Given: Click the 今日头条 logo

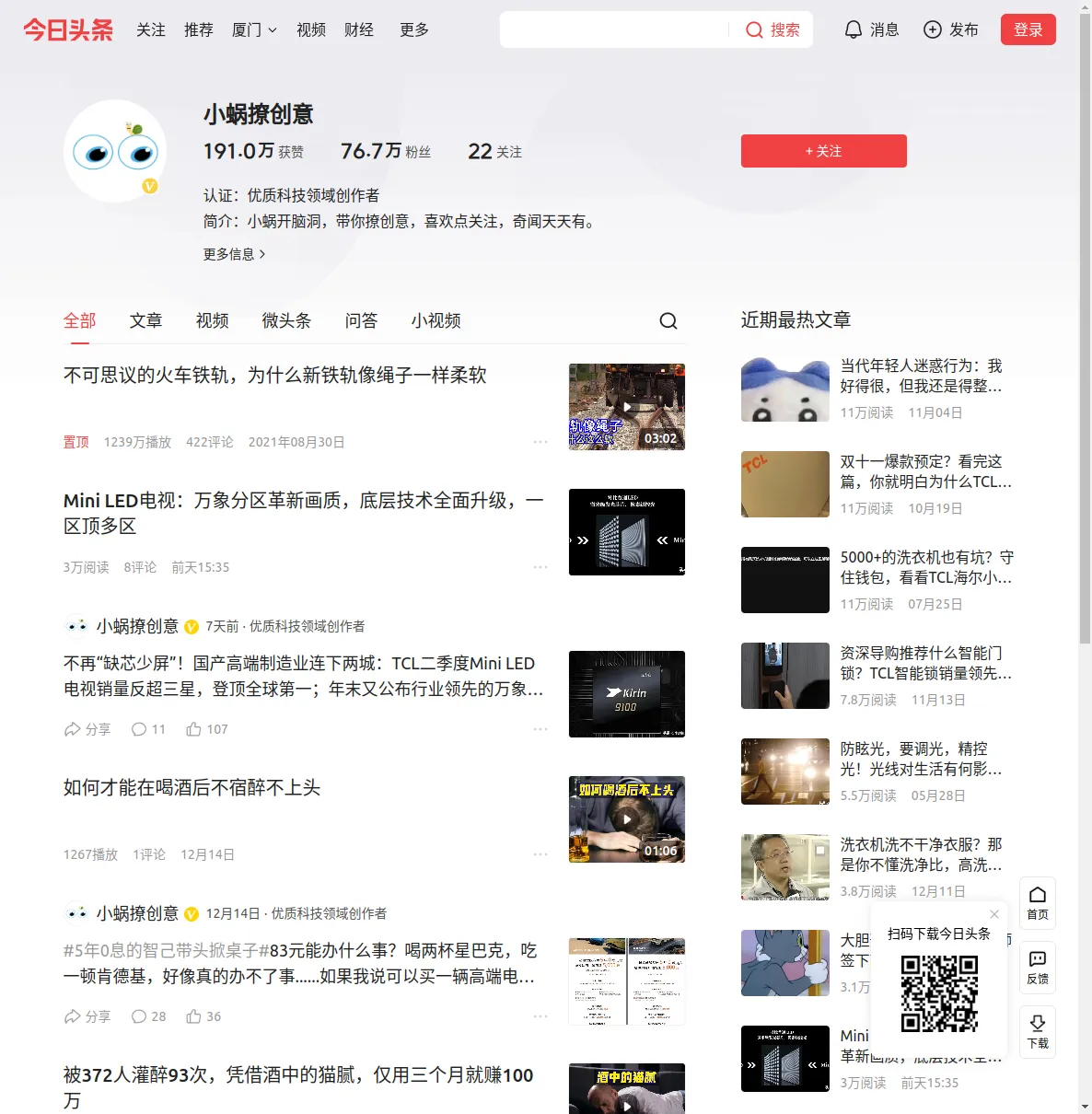Looking at the screenshot, I should (68, 29).
